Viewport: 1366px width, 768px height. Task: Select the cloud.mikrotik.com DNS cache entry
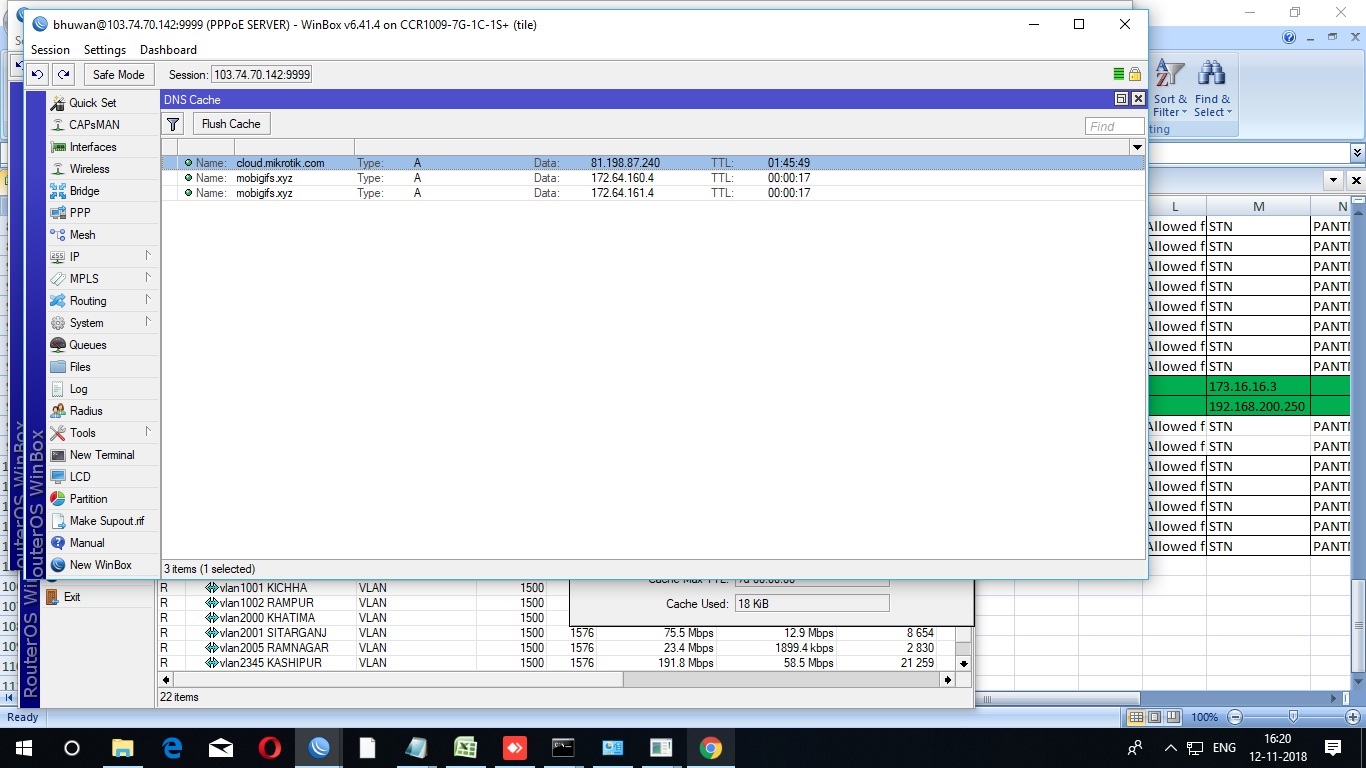coord(653,163)
